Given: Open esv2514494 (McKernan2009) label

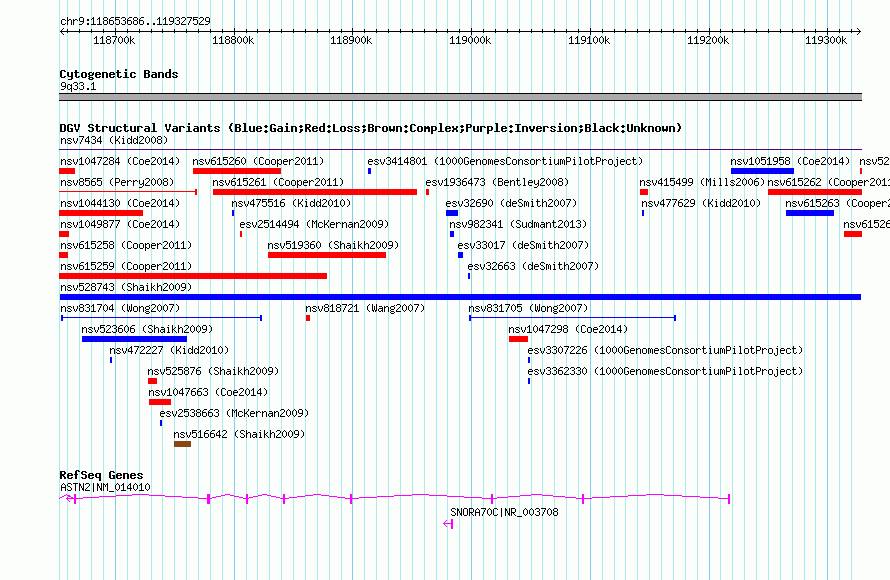Looking at the screenshot, I should click(x=314, y=224).
